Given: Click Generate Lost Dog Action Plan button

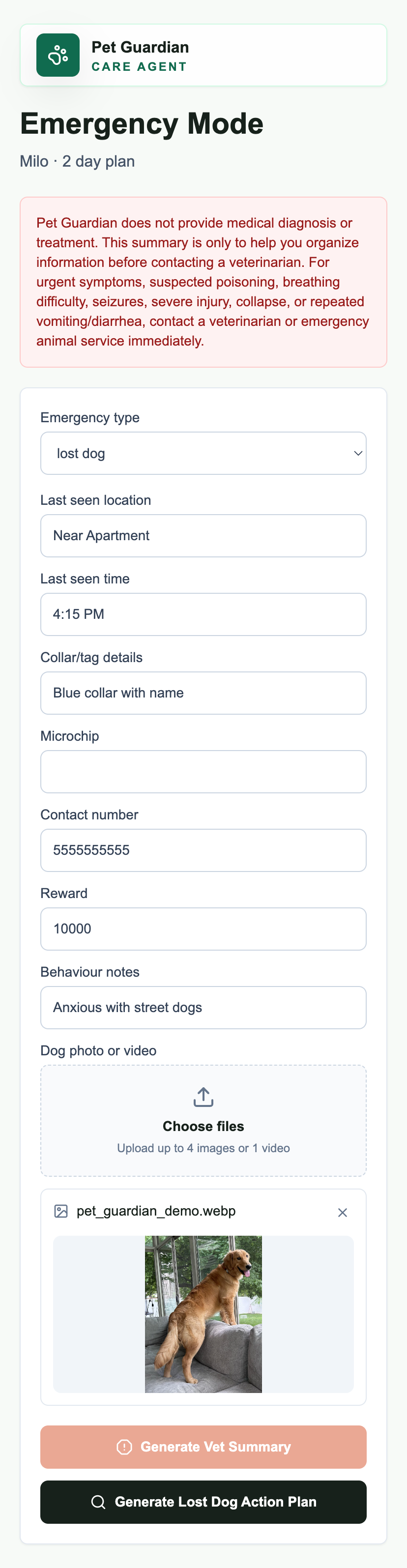Looking at the screenshot, I should [x=203, y=1502].
